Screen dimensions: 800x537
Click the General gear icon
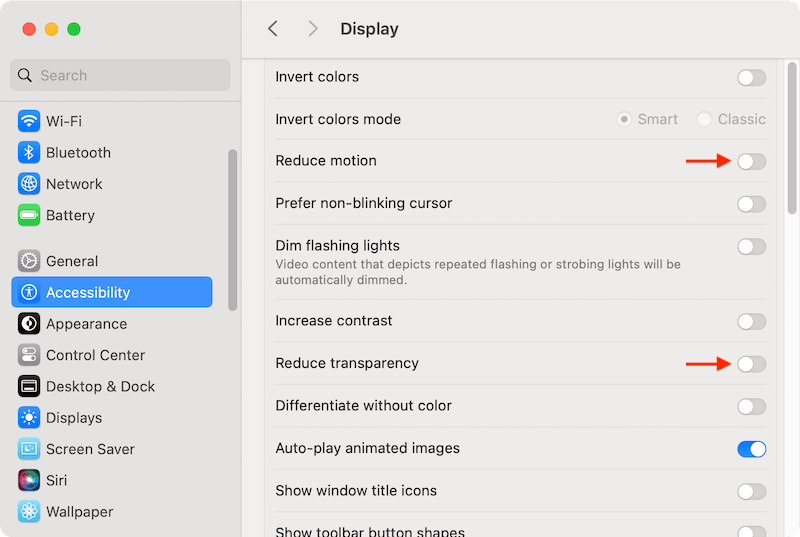(x=29, y=261)
